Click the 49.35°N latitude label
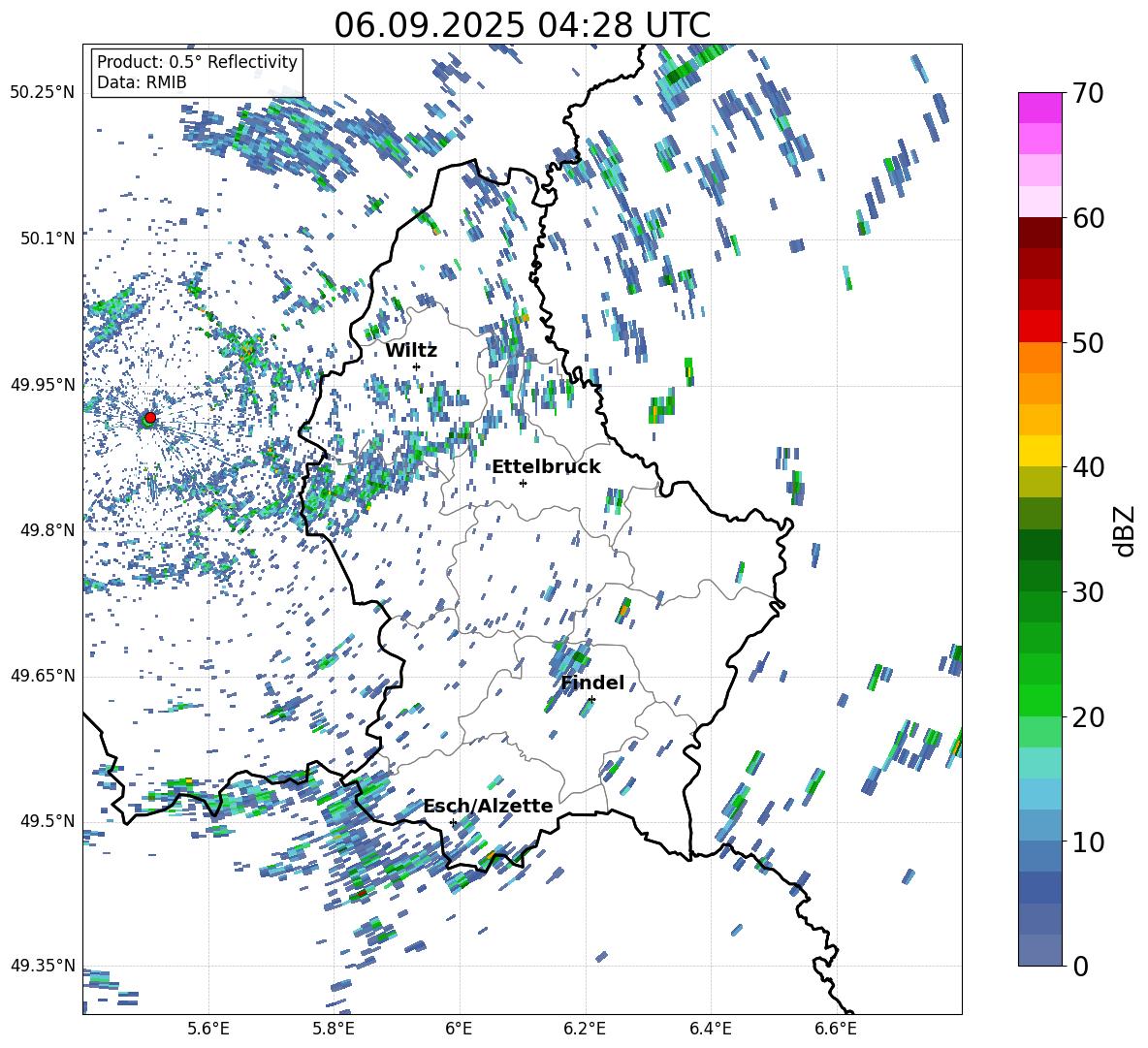This screenshot has width=1148, height=1048. tap(43, 966)
